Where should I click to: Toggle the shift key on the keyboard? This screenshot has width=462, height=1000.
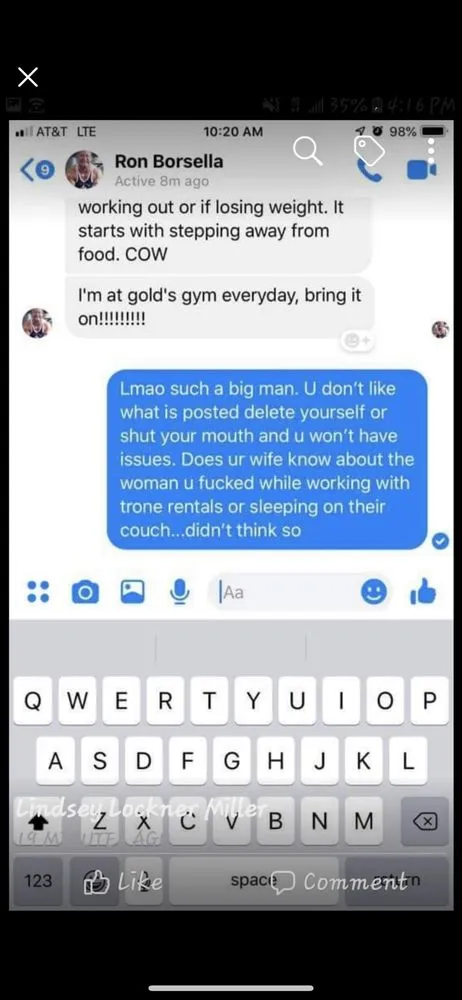pos(38,823)
